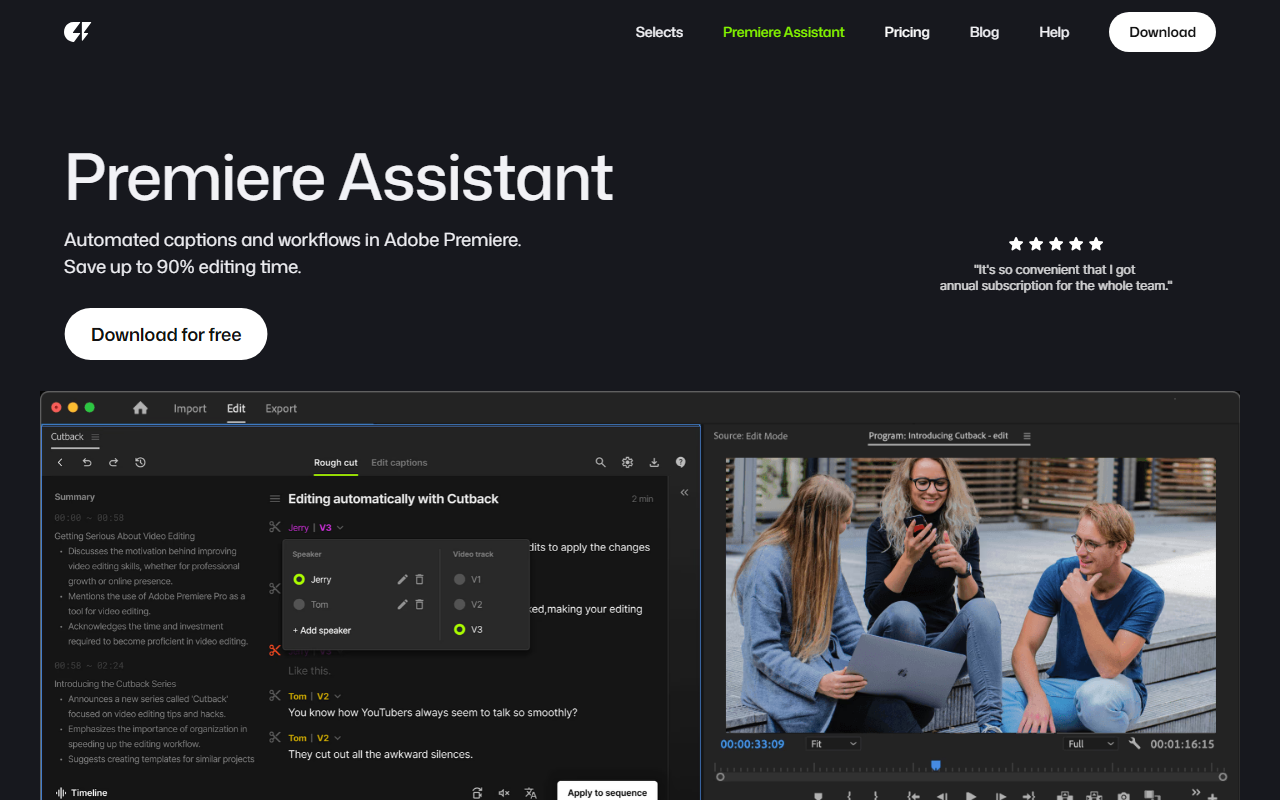Open the Selects page in the navigation
The image size is (1280, 800).
tap(659, 32)
